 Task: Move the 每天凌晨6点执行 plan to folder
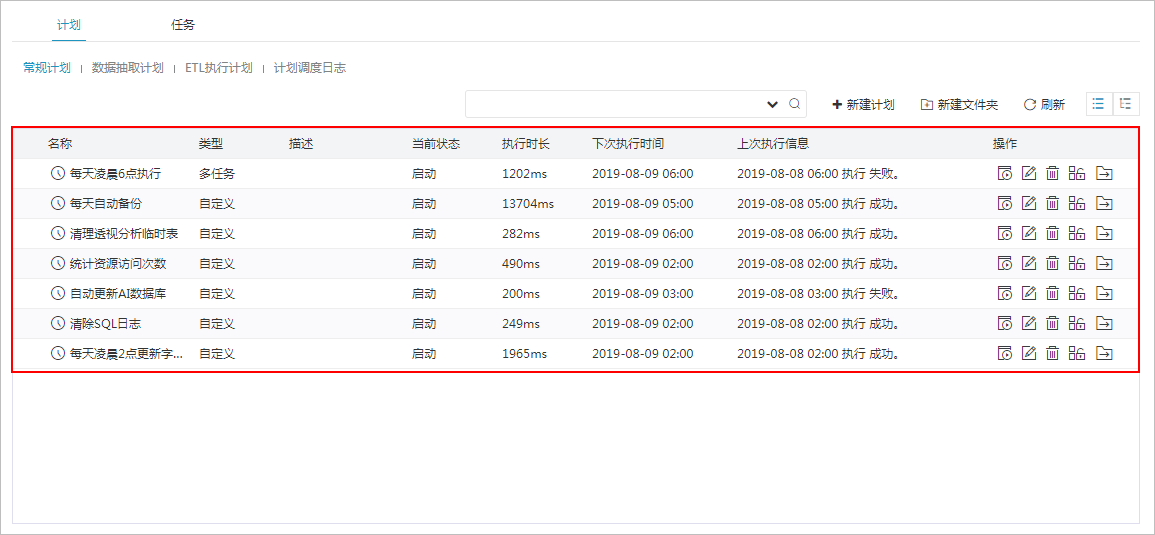click(x=1103, y=174)
